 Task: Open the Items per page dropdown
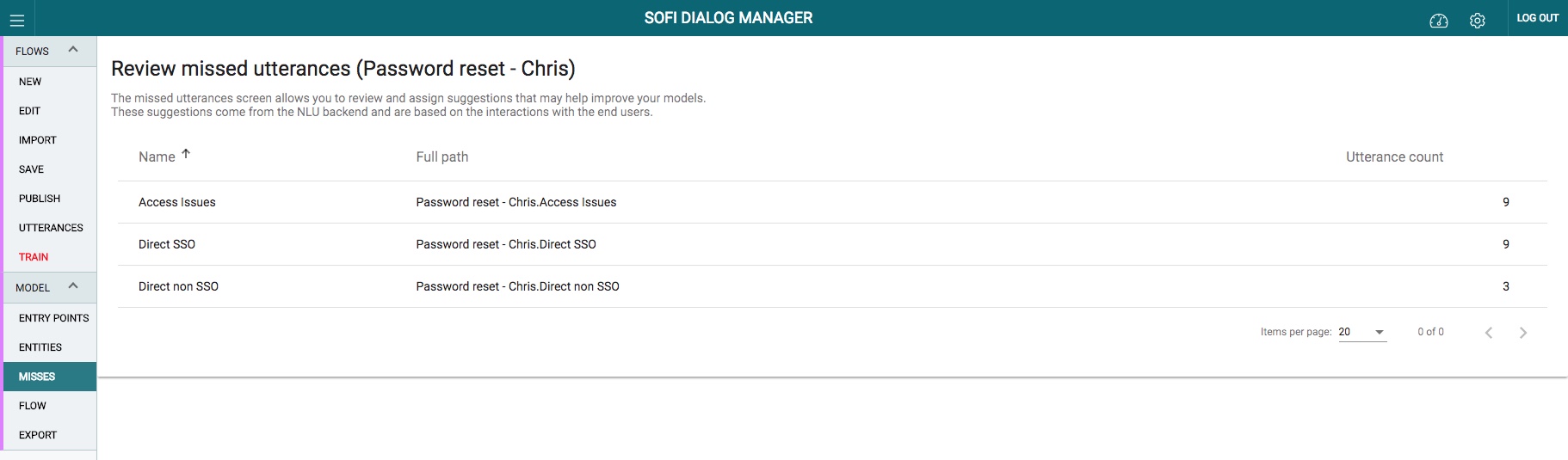click(x=1362, y=332)
